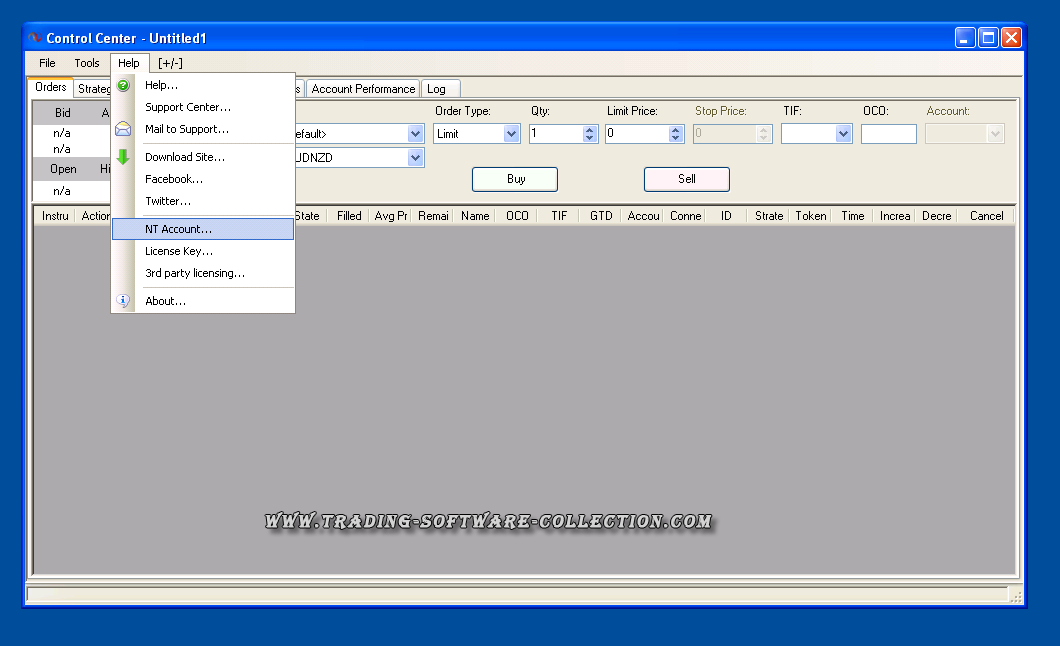Viewport: 1060px width, 646px height.
Task: Click the Cancel column header
Action: coord(986,216)
